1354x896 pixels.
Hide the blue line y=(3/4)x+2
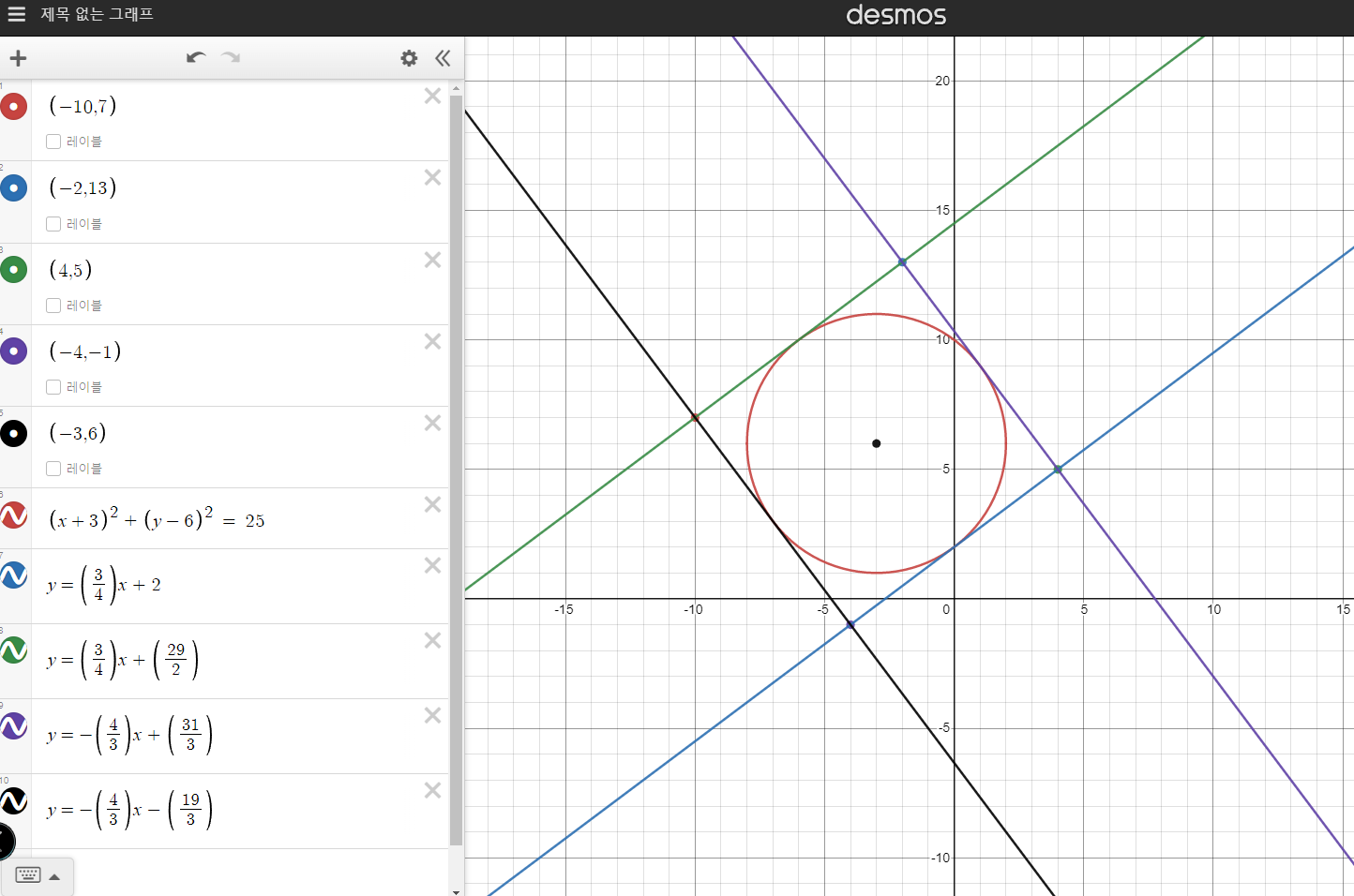pyautogui.click(x=13, y=575)
